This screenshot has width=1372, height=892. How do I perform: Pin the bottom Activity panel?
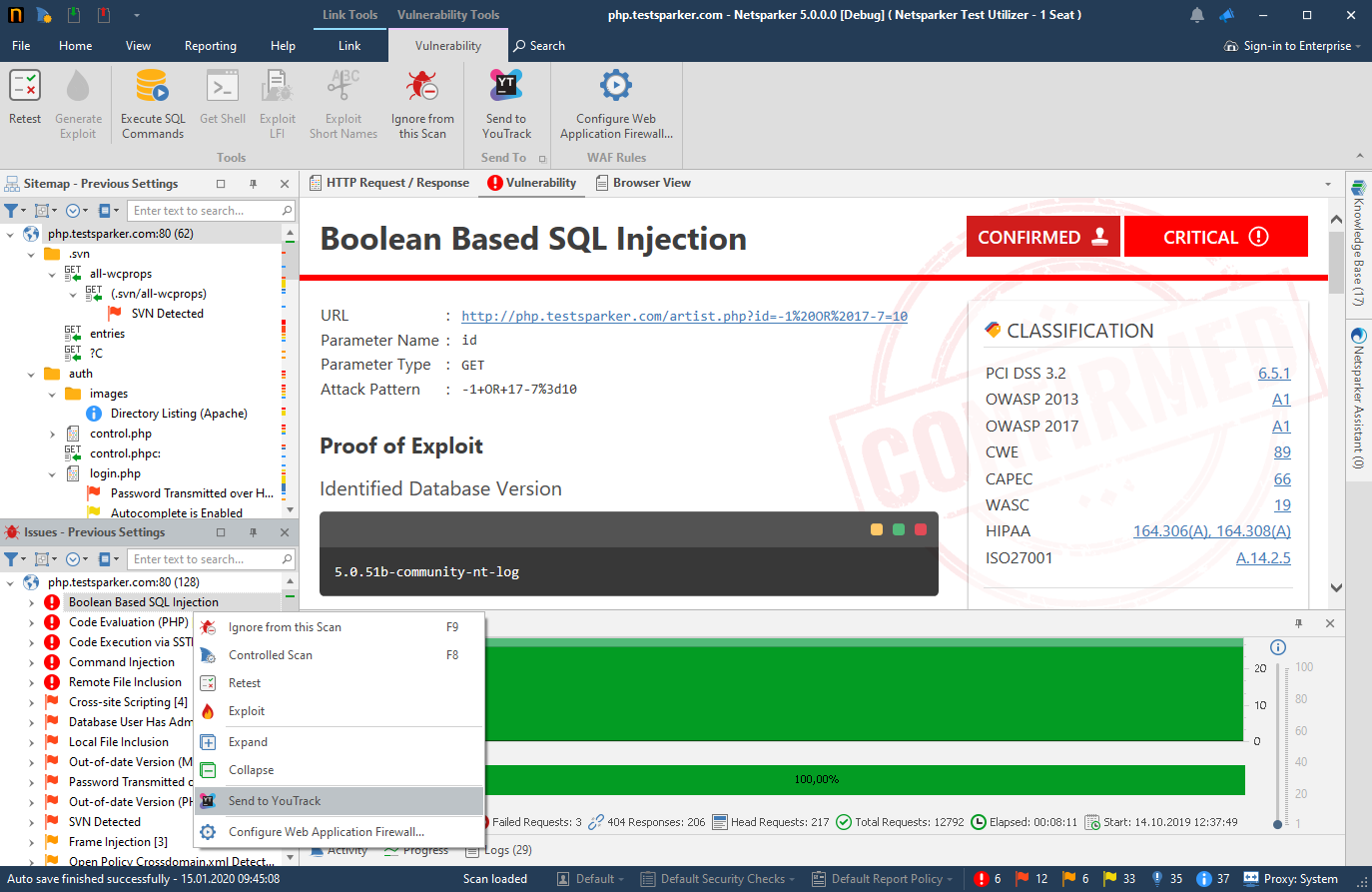point(1299,622)
